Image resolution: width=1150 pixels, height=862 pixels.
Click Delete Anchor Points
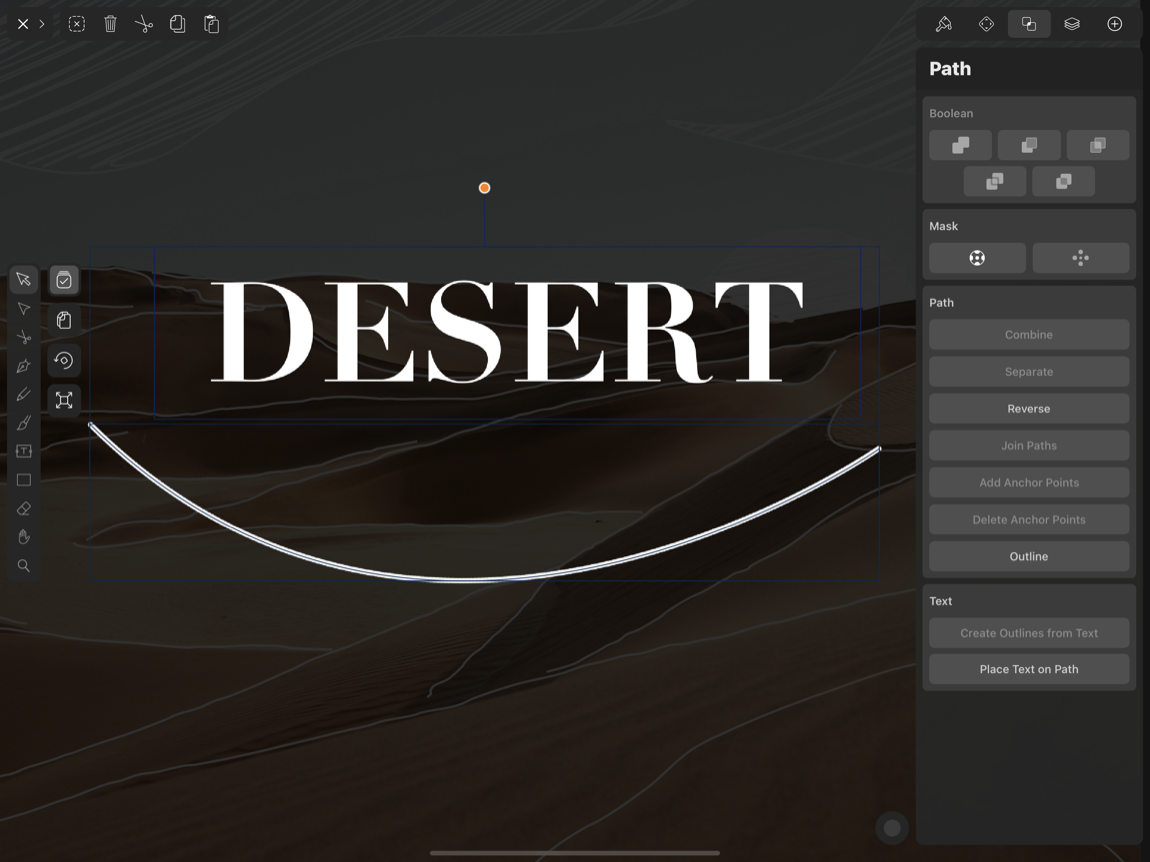pos(1029,519)
